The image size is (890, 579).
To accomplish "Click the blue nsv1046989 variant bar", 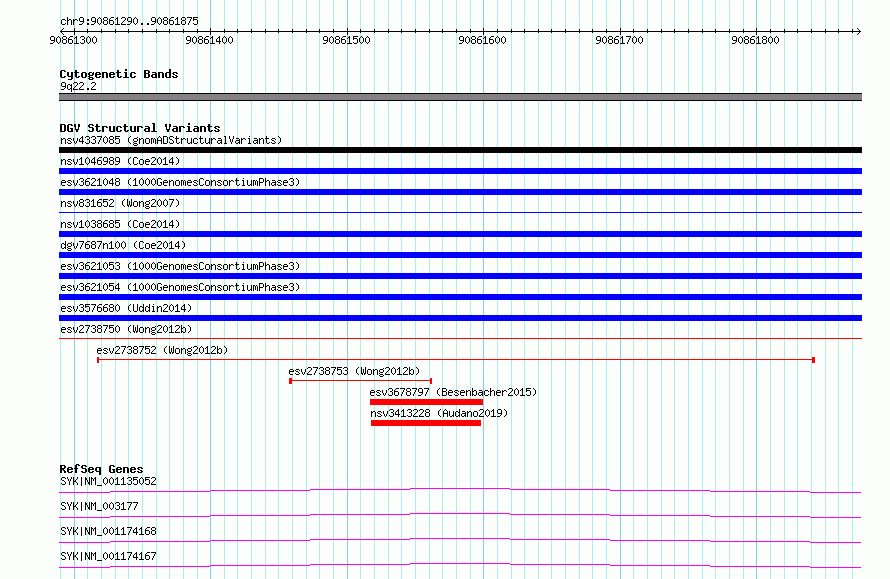I will point(460,171).
